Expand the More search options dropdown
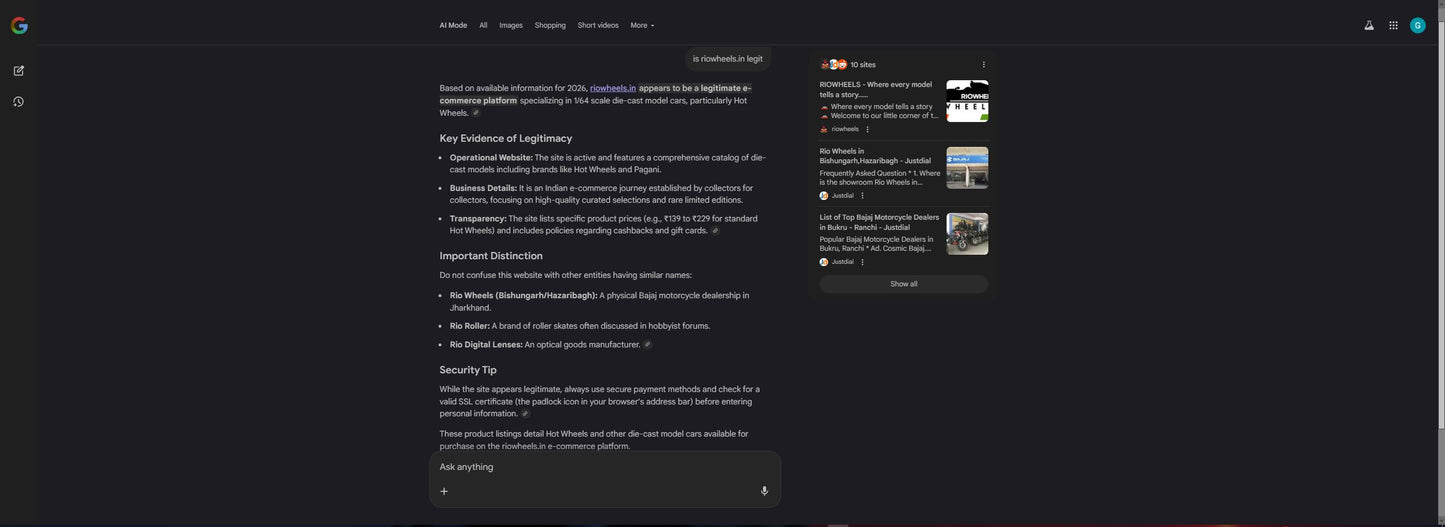 pos(642,25)
